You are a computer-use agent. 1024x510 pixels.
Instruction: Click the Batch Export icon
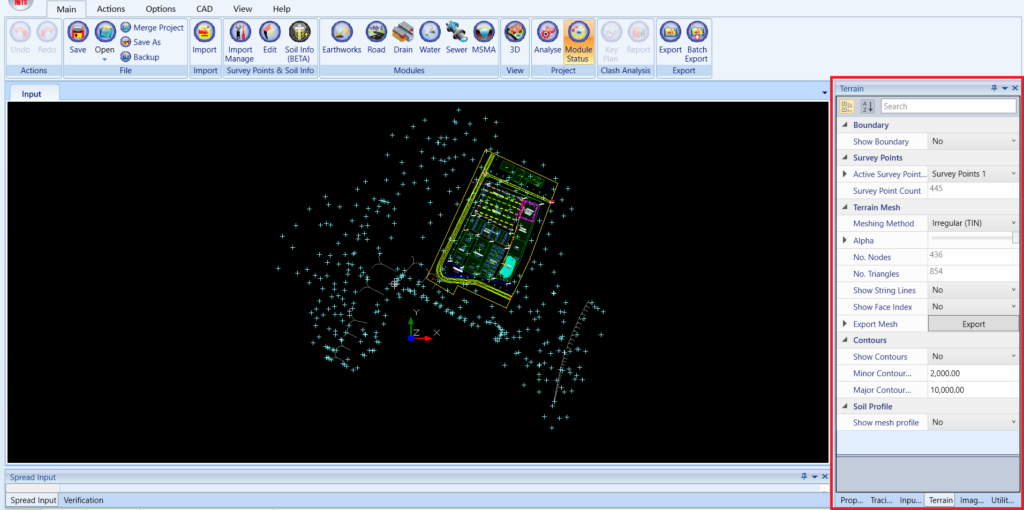click(x=697, y=31)
